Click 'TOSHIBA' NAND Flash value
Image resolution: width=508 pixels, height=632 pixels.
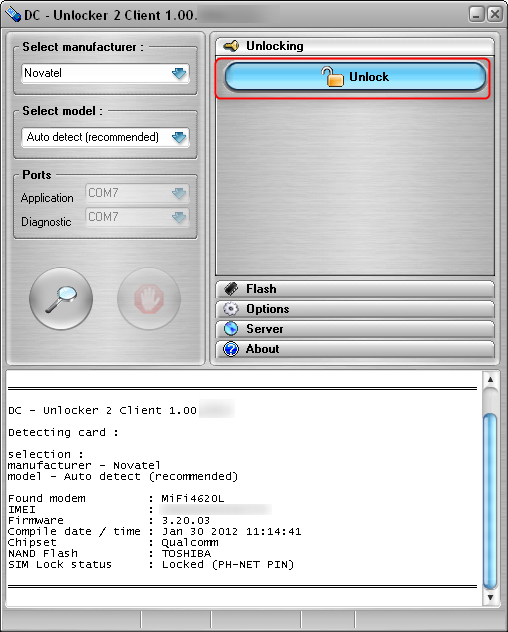click(186, 553)
